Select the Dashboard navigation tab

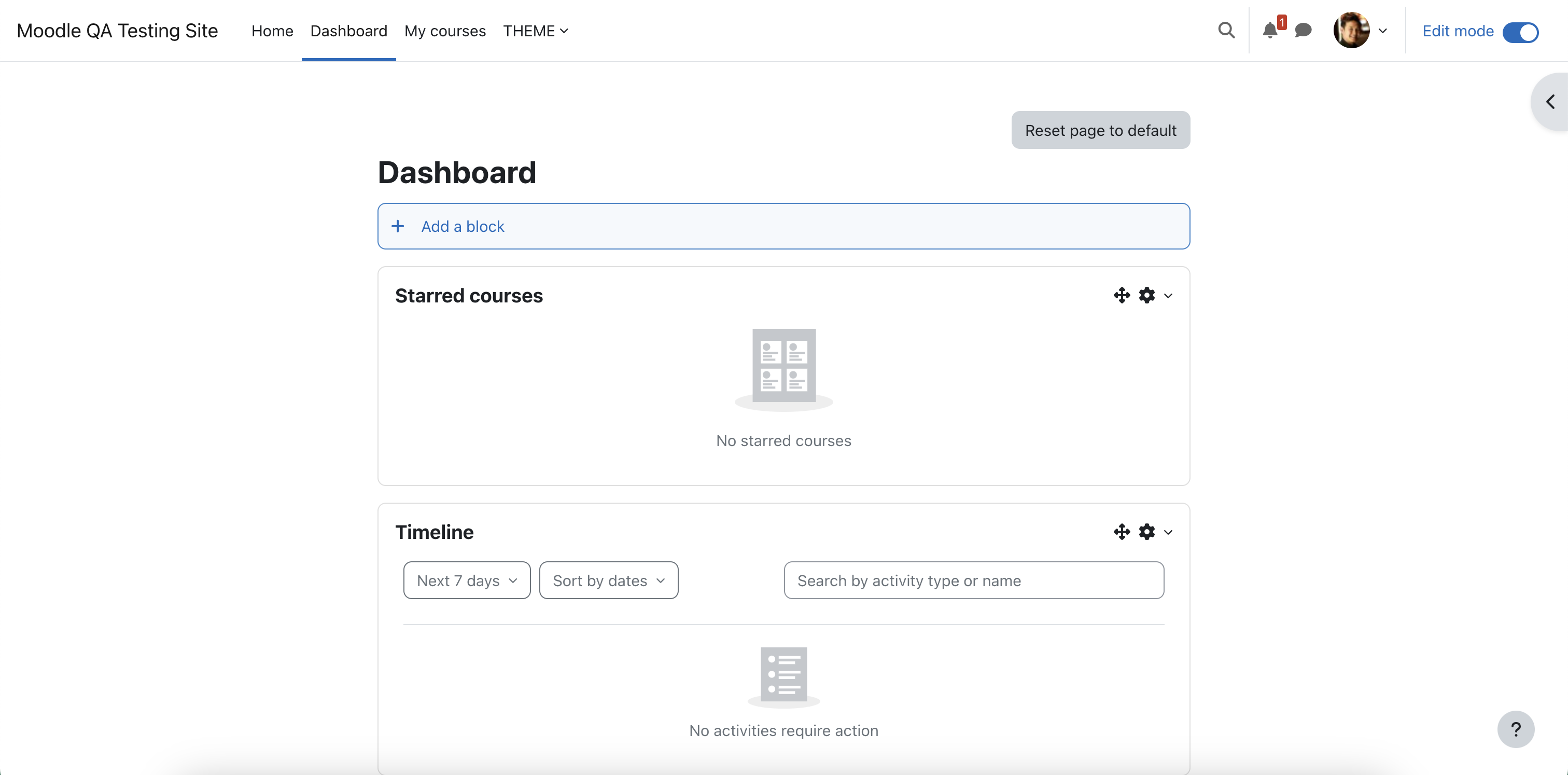349,31
